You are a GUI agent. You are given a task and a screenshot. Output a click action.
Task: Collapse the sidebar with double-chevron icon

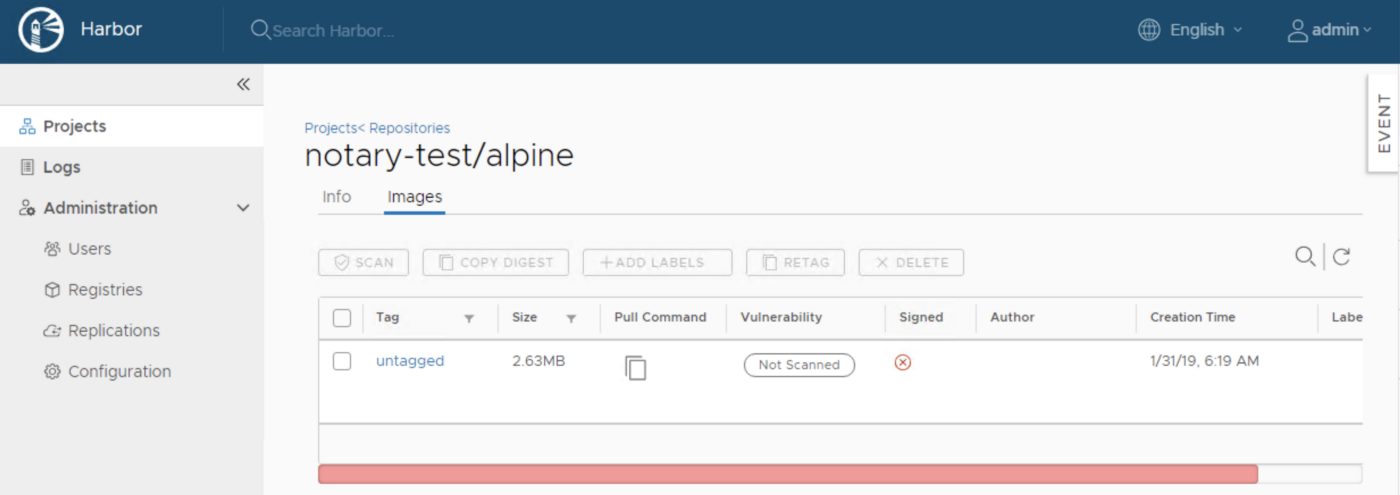point(243,85)
